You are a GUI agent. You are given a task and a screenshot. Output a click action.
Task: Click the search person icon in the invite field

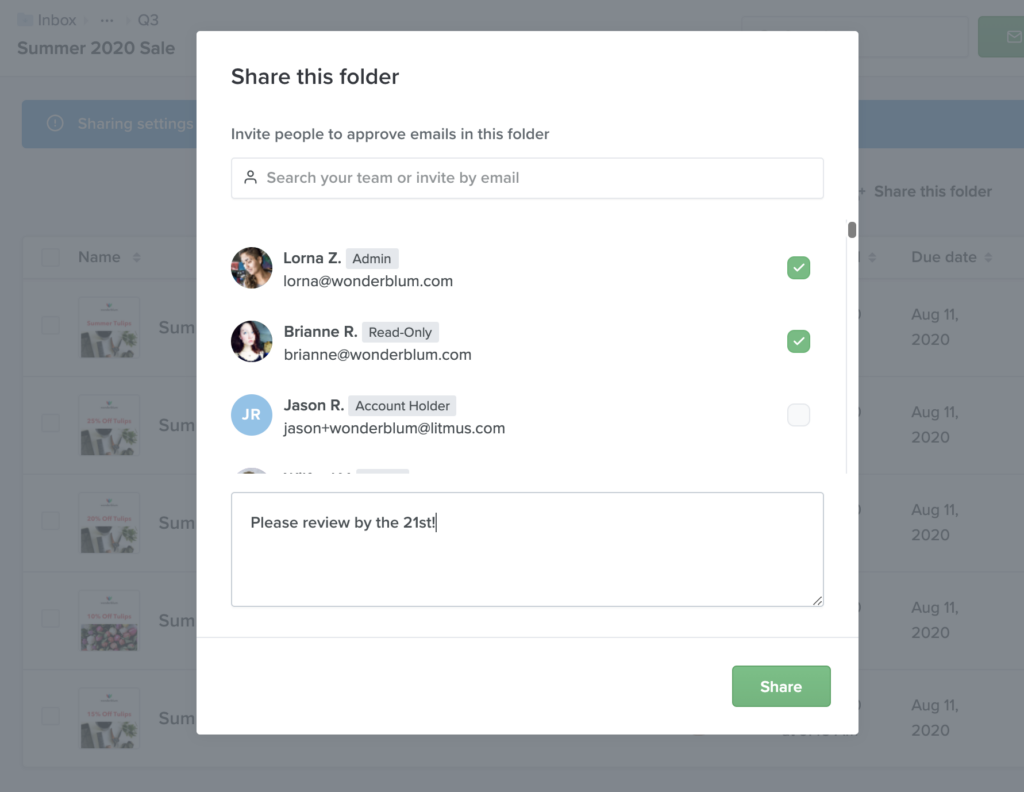point(250,178)
